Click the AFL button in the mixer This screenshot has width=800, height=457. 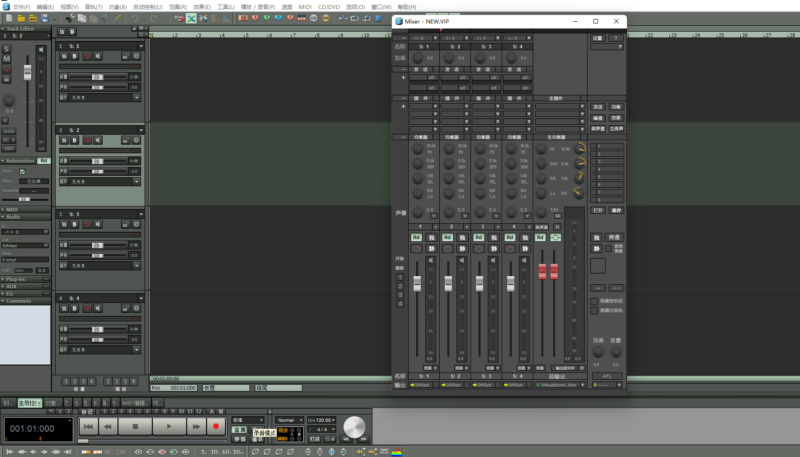tap(606, 376)
